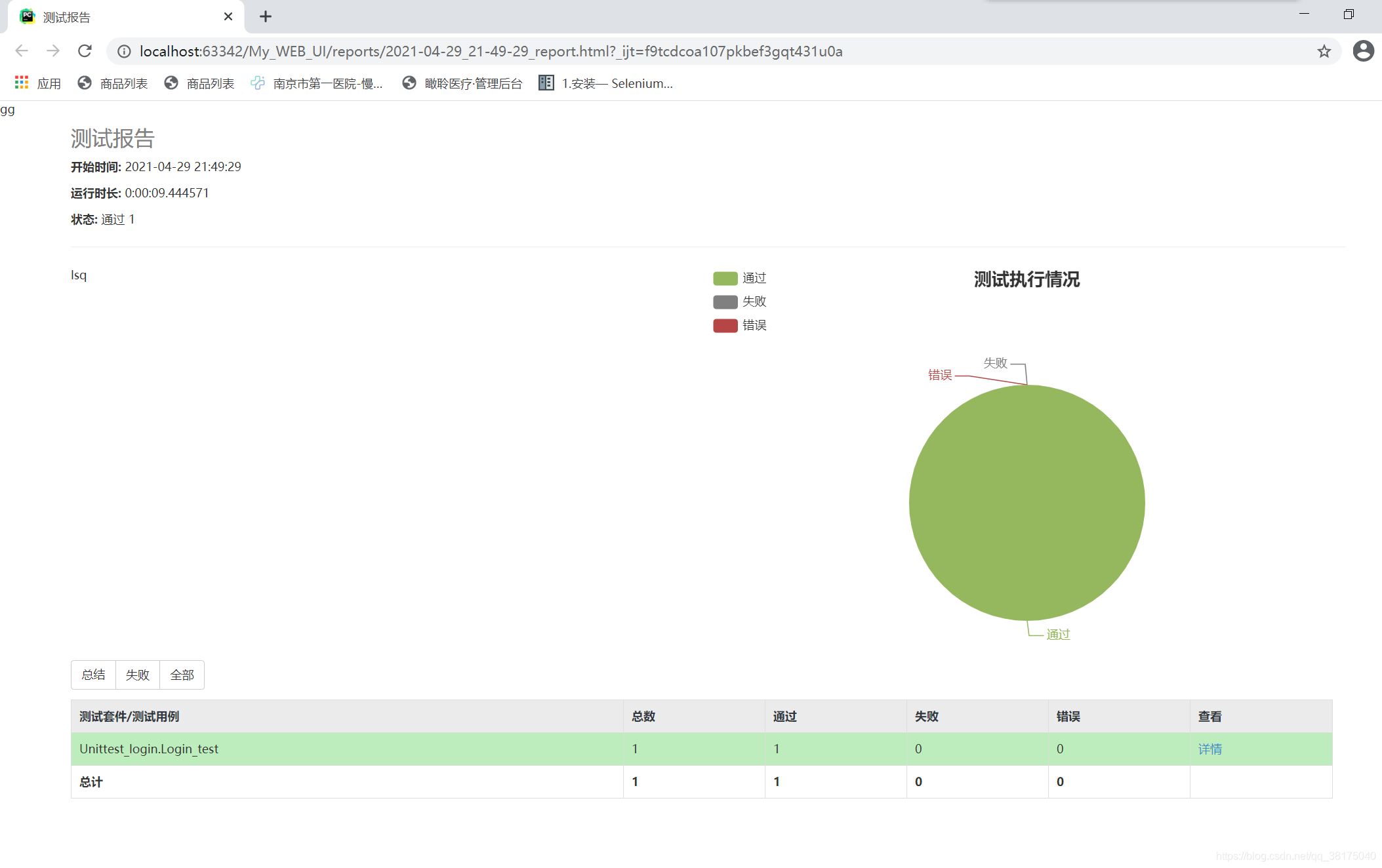Select the 总结 filter button

click(93, 675)
